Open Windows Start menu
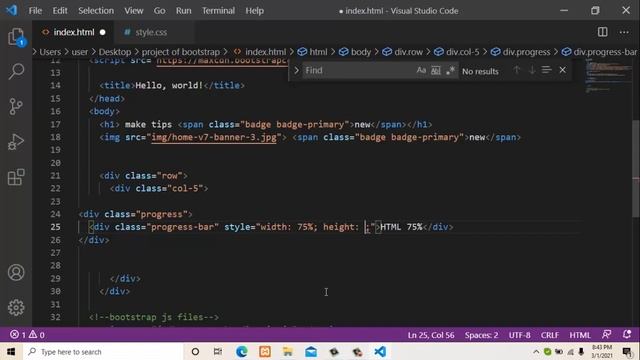The height and width of the screenshot is (360, 640). coord(11,351)
